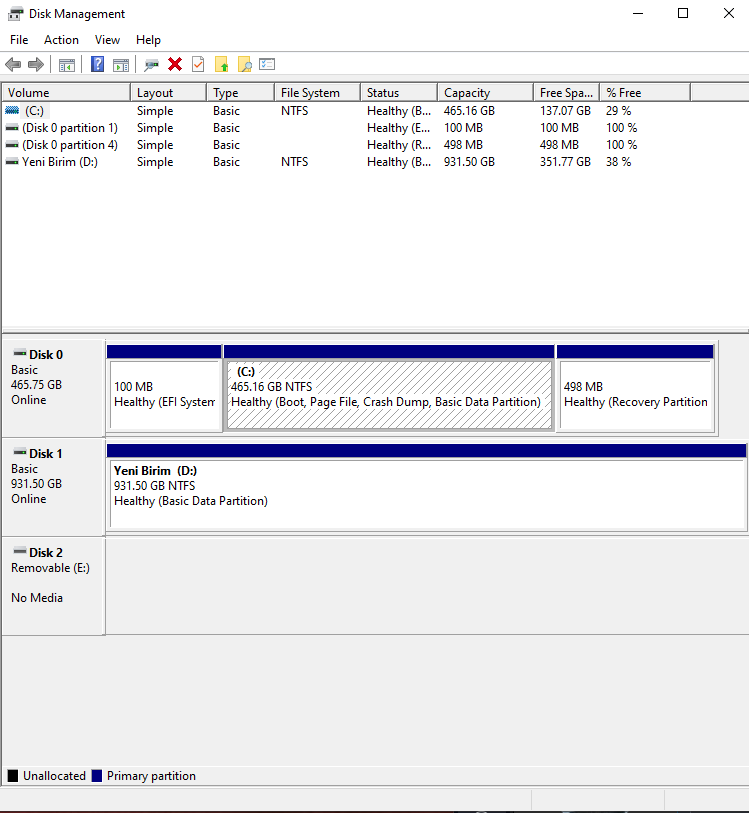Viewport: 749px width, 813px height.
Task: Click the Unallocated black legend swatch
Action: (13, 776)
